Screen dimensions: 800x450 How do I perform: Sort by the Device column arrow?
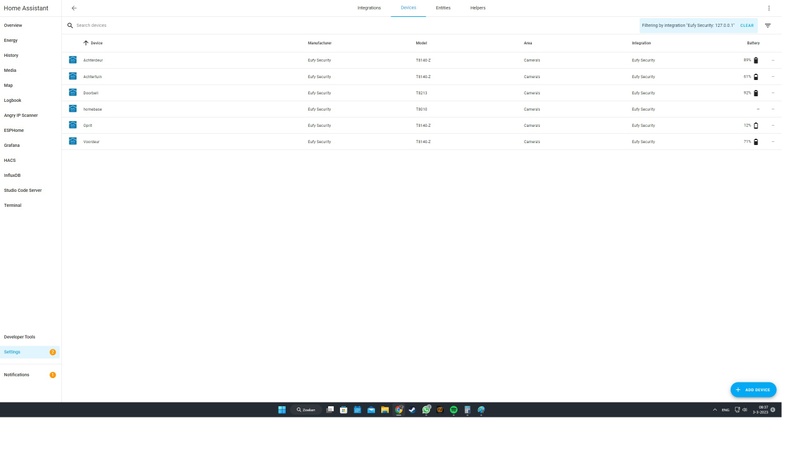[x=86, y=43]
